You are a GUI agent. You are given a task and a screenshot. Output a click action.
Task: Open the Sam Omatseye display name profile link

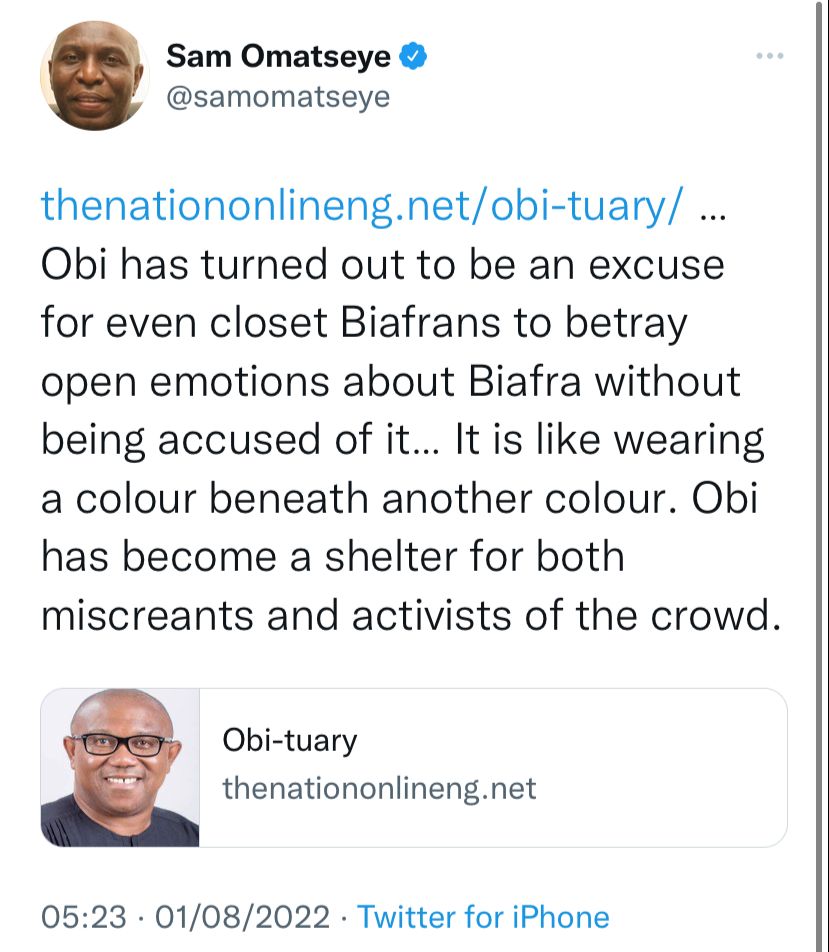[x=278, y=56]
